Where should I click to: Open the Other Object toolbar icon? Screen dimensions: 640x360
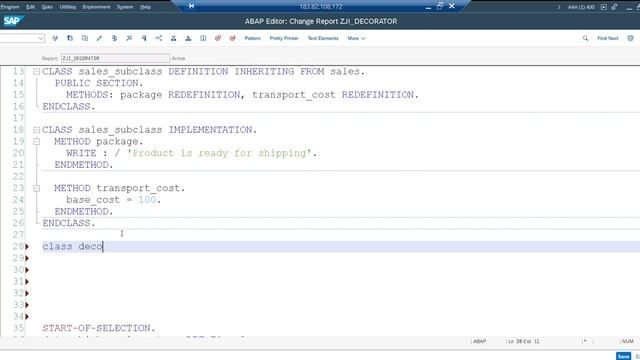pyautogui.click(x=84, y=38)
